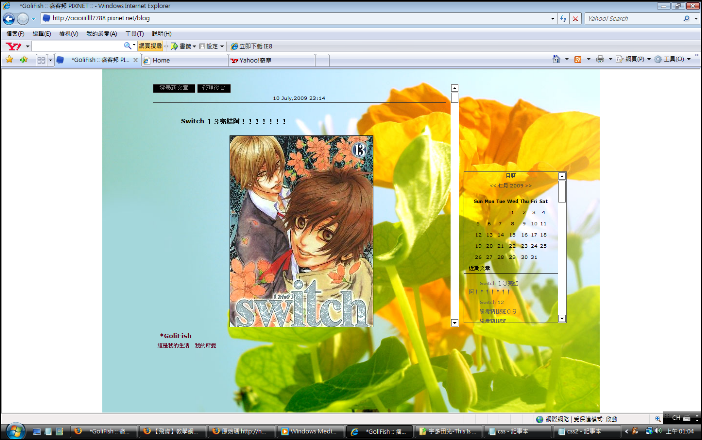
Task: Switch to the css - Notepad taskbar window
Action: 517,431
